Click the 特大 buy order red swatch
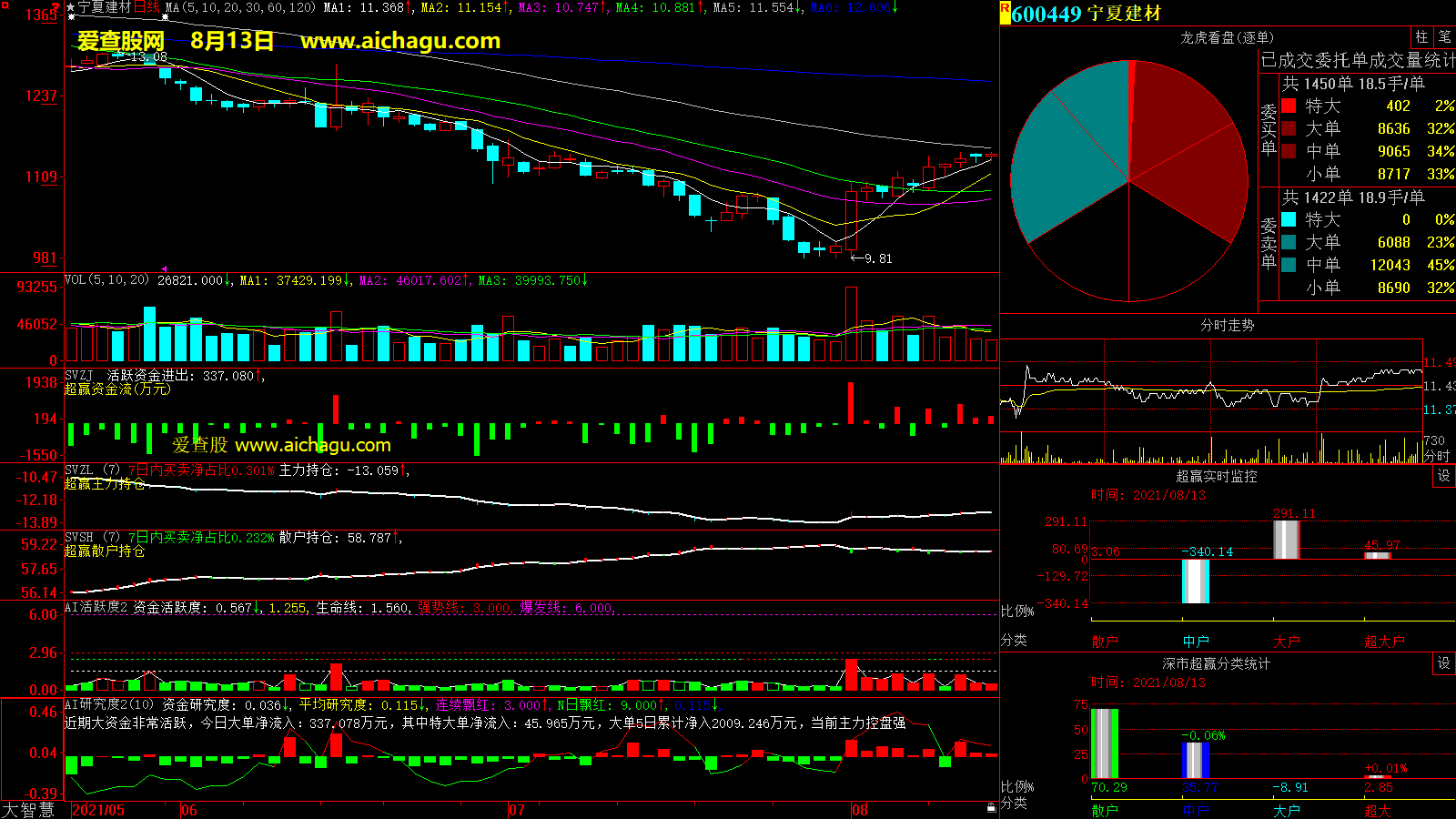This screenshot has height=819, width=1456. [x=1289, y=106]
